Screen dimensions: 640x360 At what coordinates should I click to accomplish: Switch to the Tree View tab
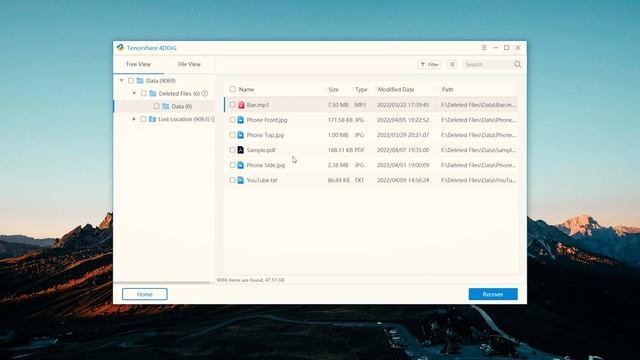138,64
